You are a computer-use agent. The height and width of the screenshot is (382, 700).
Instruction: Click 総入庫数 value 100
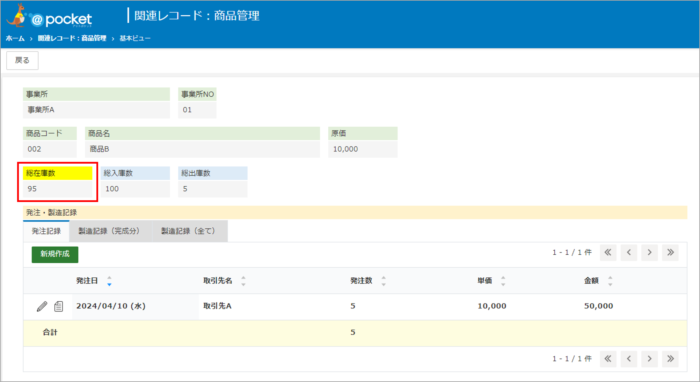pos(135,189)
